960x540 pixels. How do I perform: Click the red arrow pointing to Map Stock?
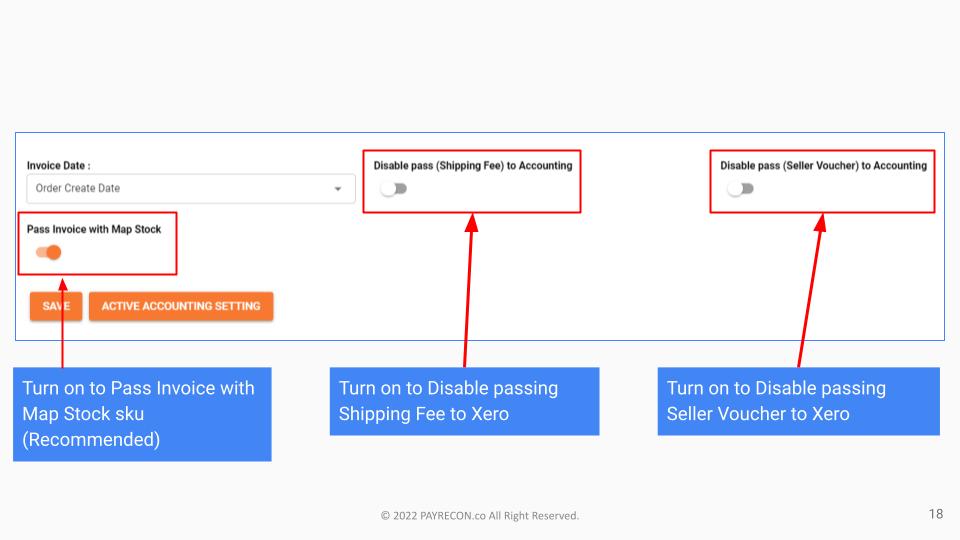(x=62, y=323)
